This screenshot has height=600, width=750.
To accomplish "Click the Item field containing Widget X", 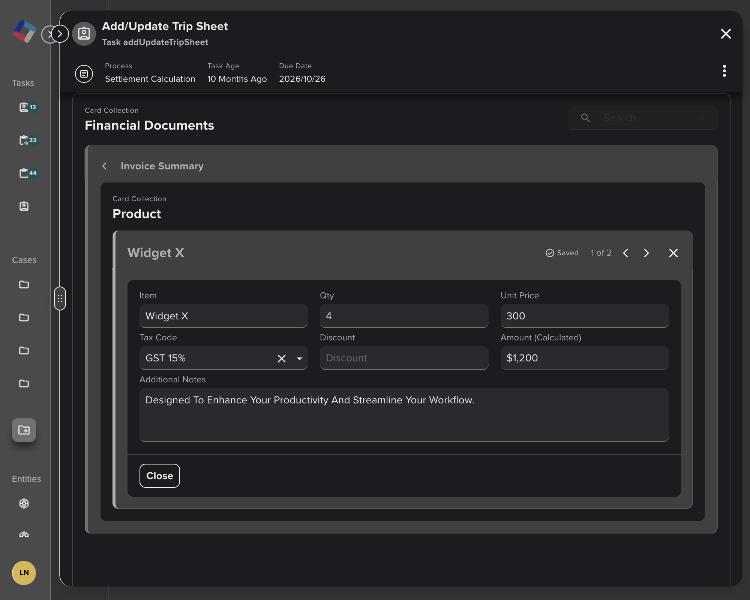I will pyautogui.click(x=223, y=316).
